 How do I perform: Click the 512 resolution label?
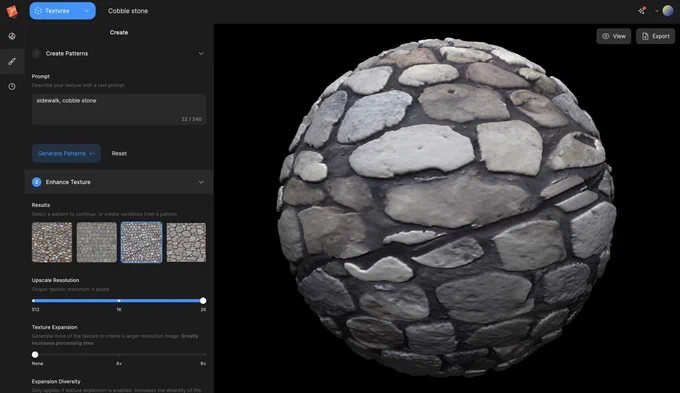pos(36,310)
